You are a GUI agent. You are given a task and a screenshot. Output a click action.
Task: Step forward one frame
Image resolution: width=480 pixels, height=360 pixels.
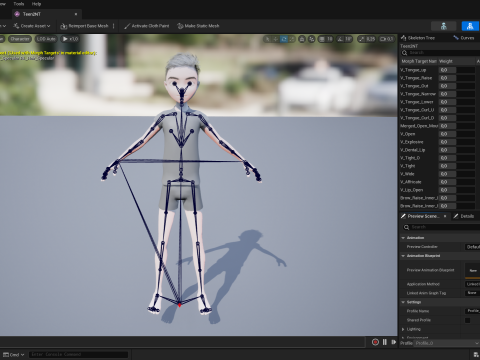pyautogui.click(x=394, y=342)
